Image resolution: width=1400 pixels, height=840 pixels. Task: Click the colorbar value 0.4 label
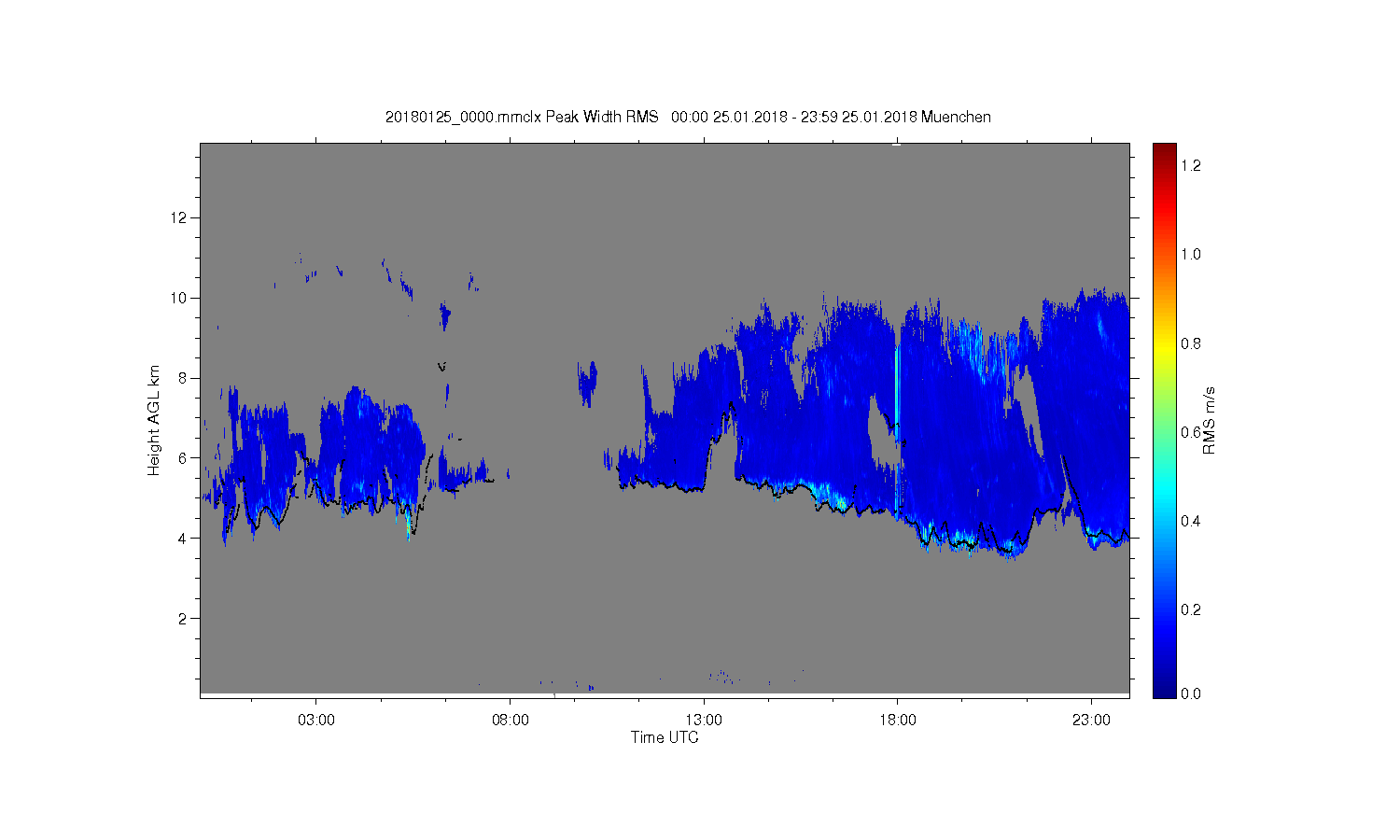point(1190,521)
